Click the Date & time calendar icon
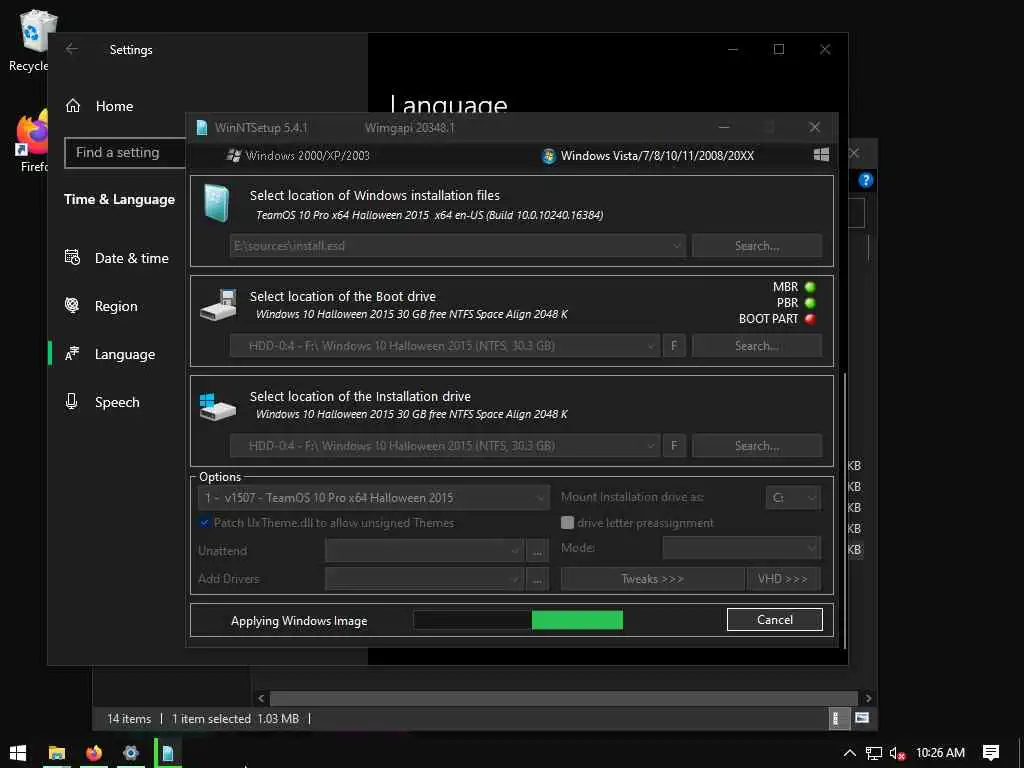Image resolution: width=1024 pixels, height=768 pixels. [72, 257]
